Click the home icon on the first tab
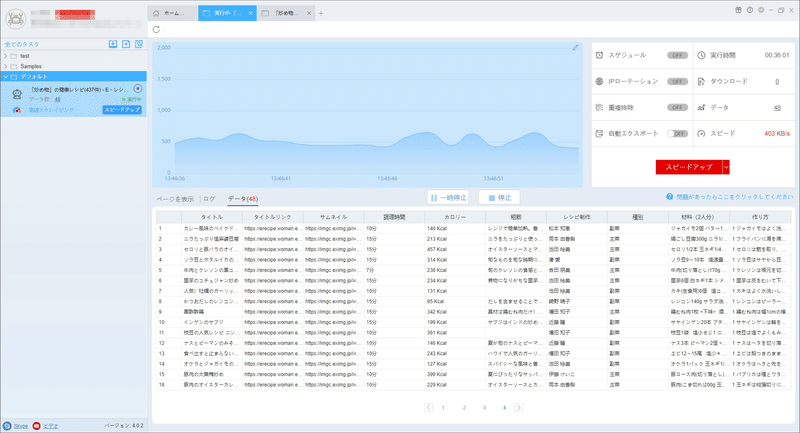 156,13
